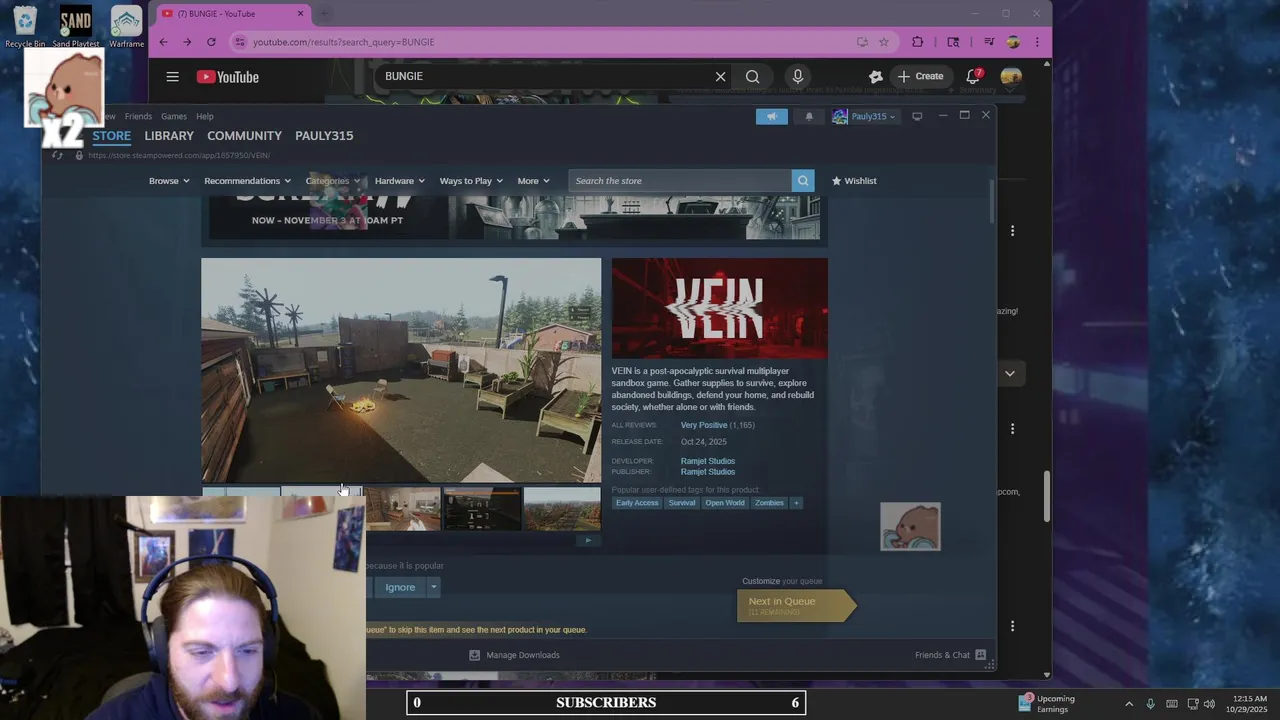Expand the Recommendations dropdown
The height and width of the screenshot is (720, 1280).
[x=247, y=181]
